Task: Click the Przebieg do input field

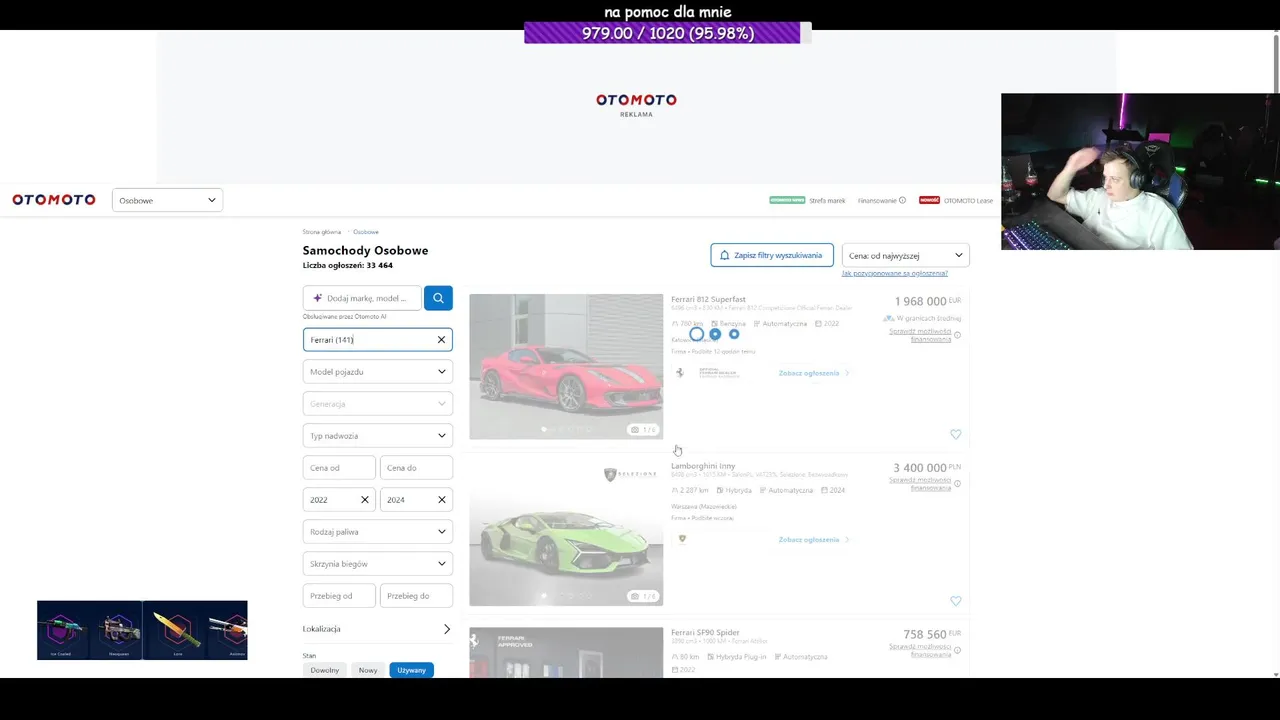Action: [x=416, y=596]
